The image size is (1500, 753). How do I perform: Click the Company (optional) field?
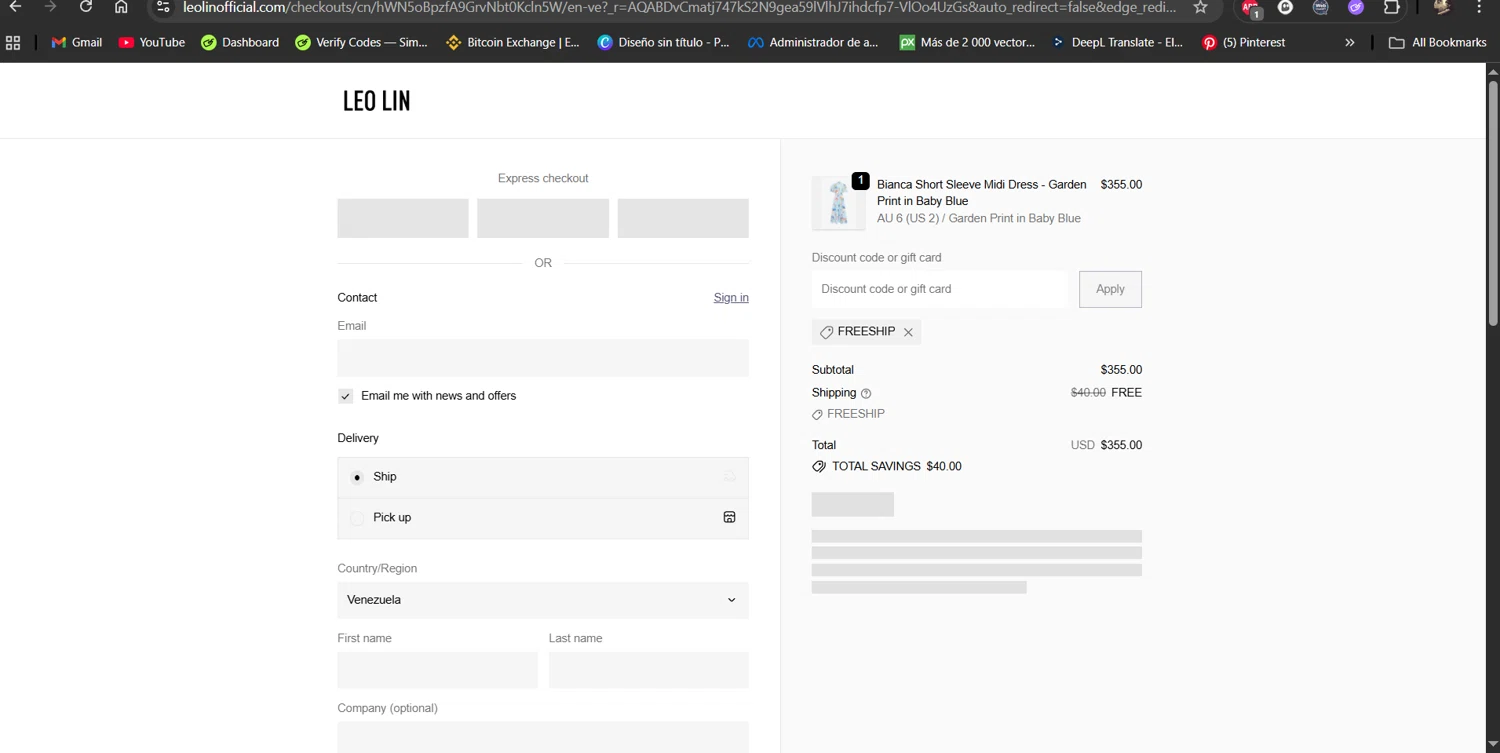543,738
